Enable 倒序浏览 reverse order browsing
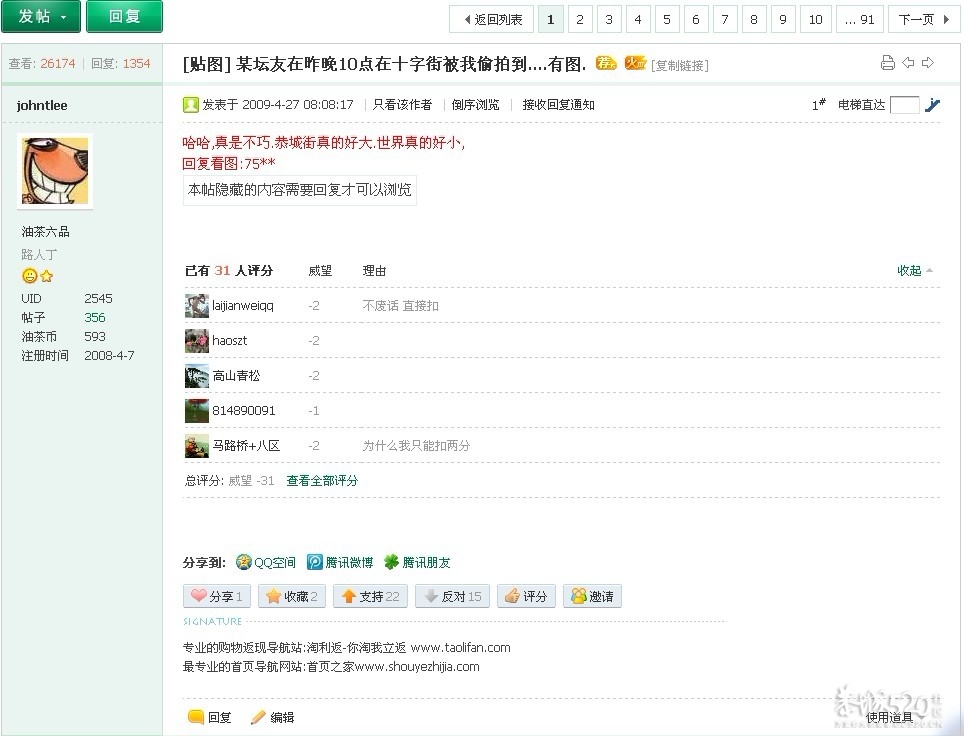This screenshot has height=736, width=964. point(477,104)
